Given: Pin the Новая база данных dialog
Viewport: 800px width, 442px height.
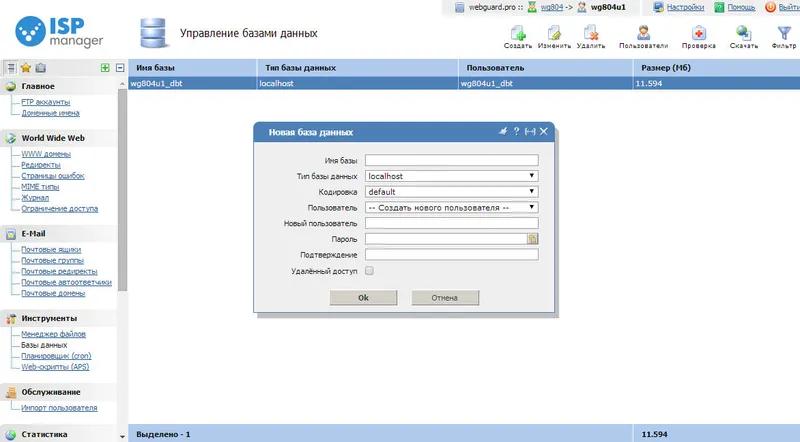Looking at the screenshot, I should 503,132.
